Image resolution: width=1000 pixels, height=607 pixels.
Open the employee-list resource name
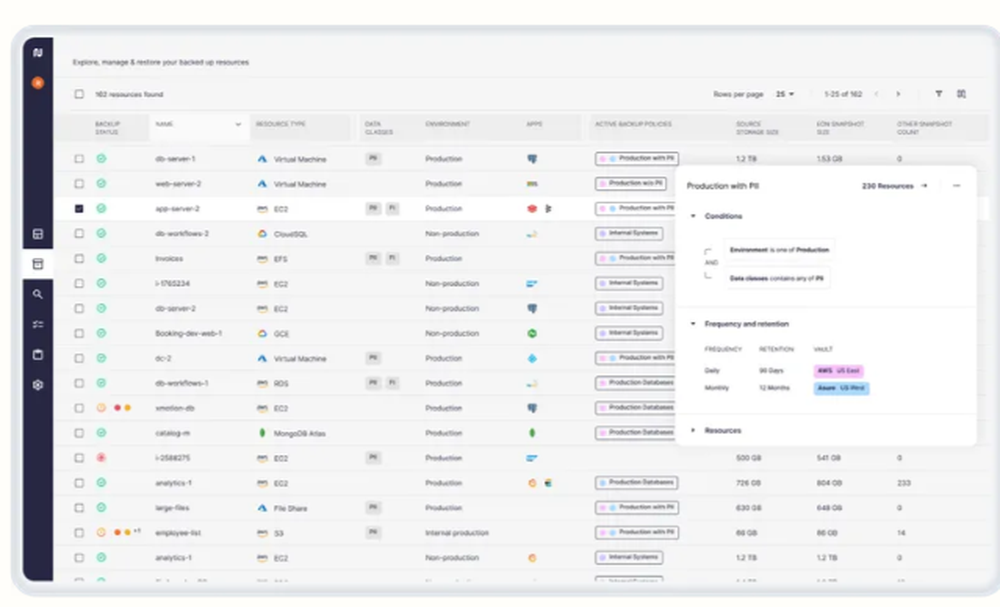[178, 533]
